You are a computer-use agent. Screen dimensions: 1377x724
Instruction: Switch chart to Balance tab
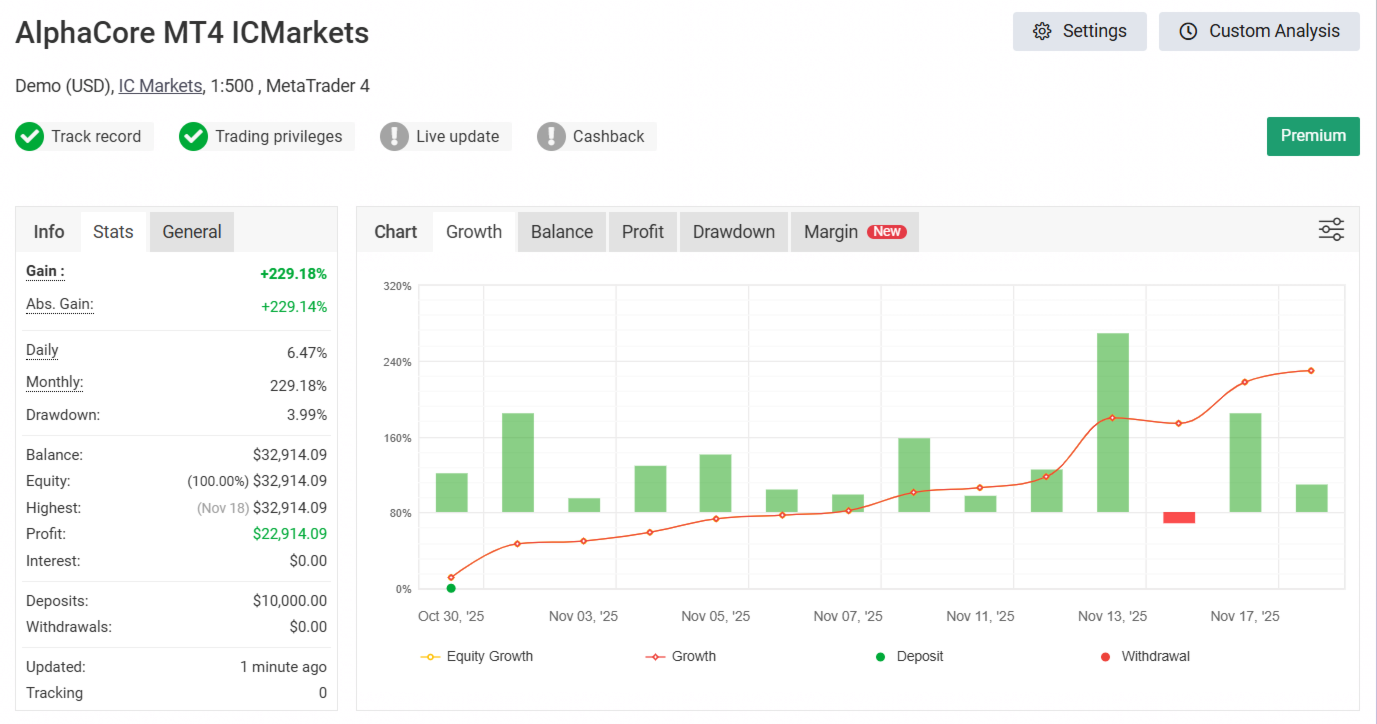(561, 232)
